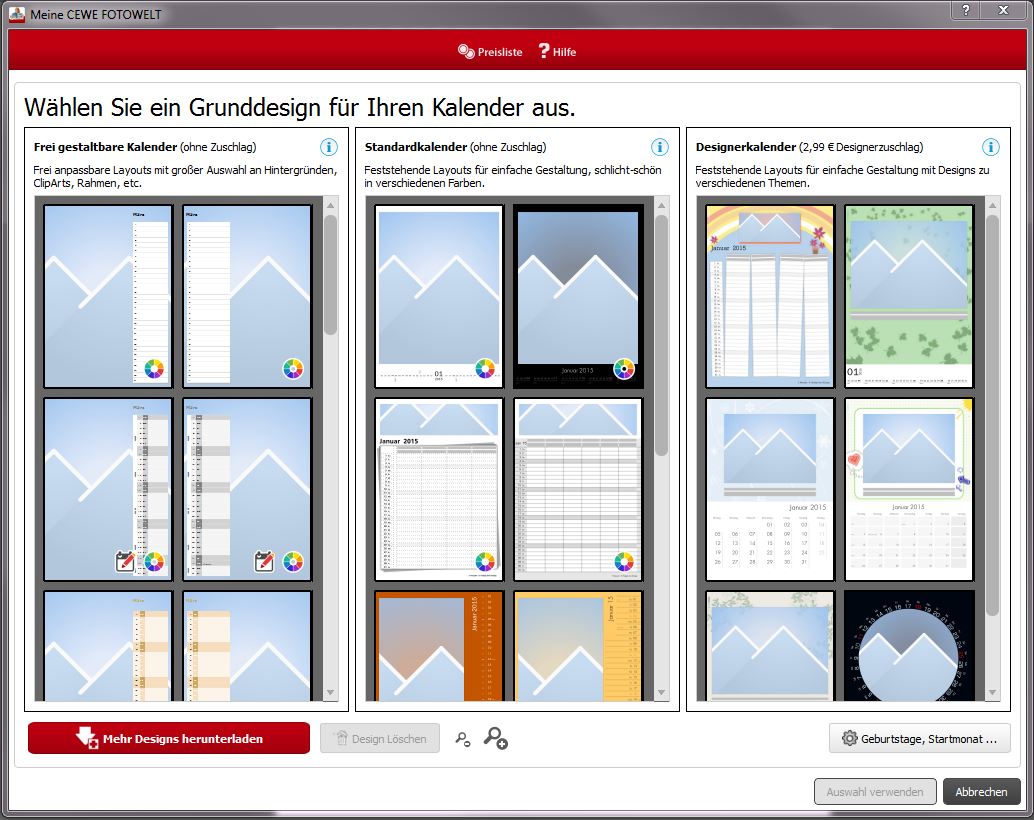Click calendar-edit icon on fourth free-design thumbnail

click(264, 561)
